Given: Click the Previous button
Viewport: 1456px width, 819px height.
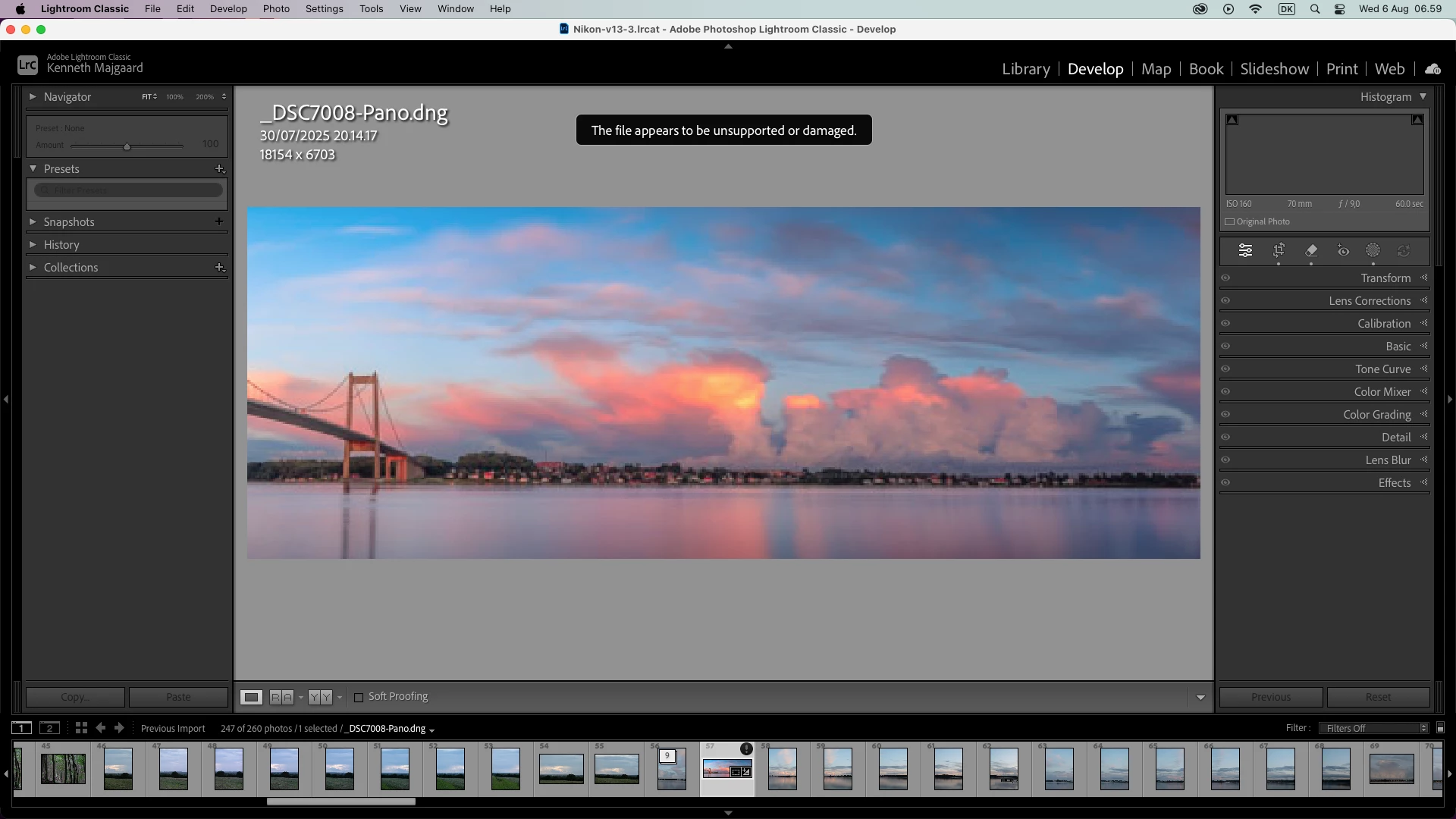Looking at the screenshot, I should [1271, 697].
